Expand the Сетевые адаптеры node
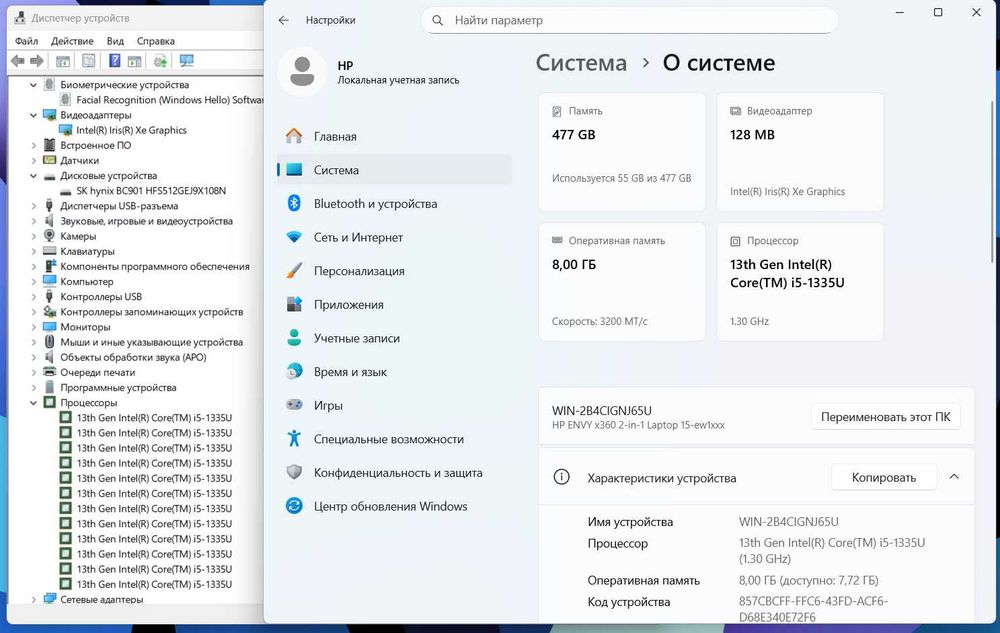Image resolution: width=1000 pixels, height=633 pixels. 33,599
